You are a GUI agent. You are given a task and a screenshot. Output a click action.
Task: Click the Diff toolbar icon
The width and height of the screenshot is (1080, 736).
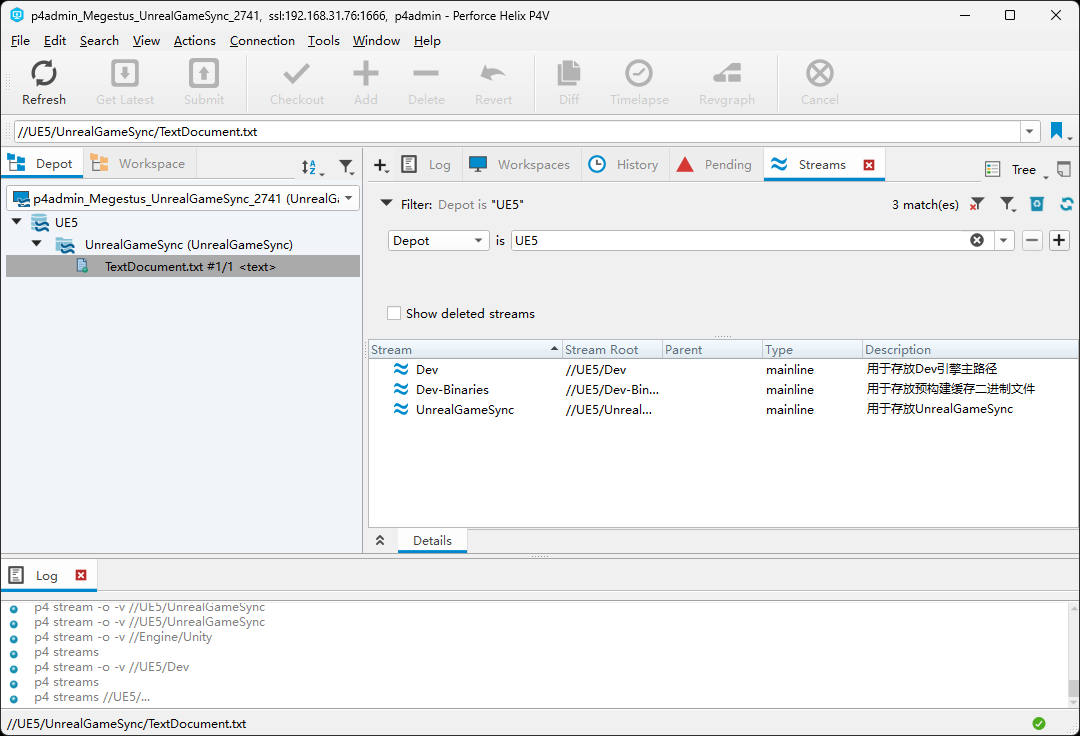click(569, 74)
